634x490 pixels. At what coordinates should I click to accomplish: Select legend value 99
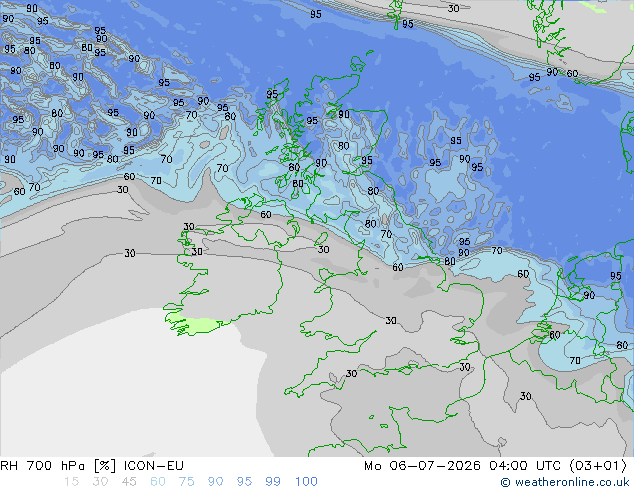pos(273,482)
